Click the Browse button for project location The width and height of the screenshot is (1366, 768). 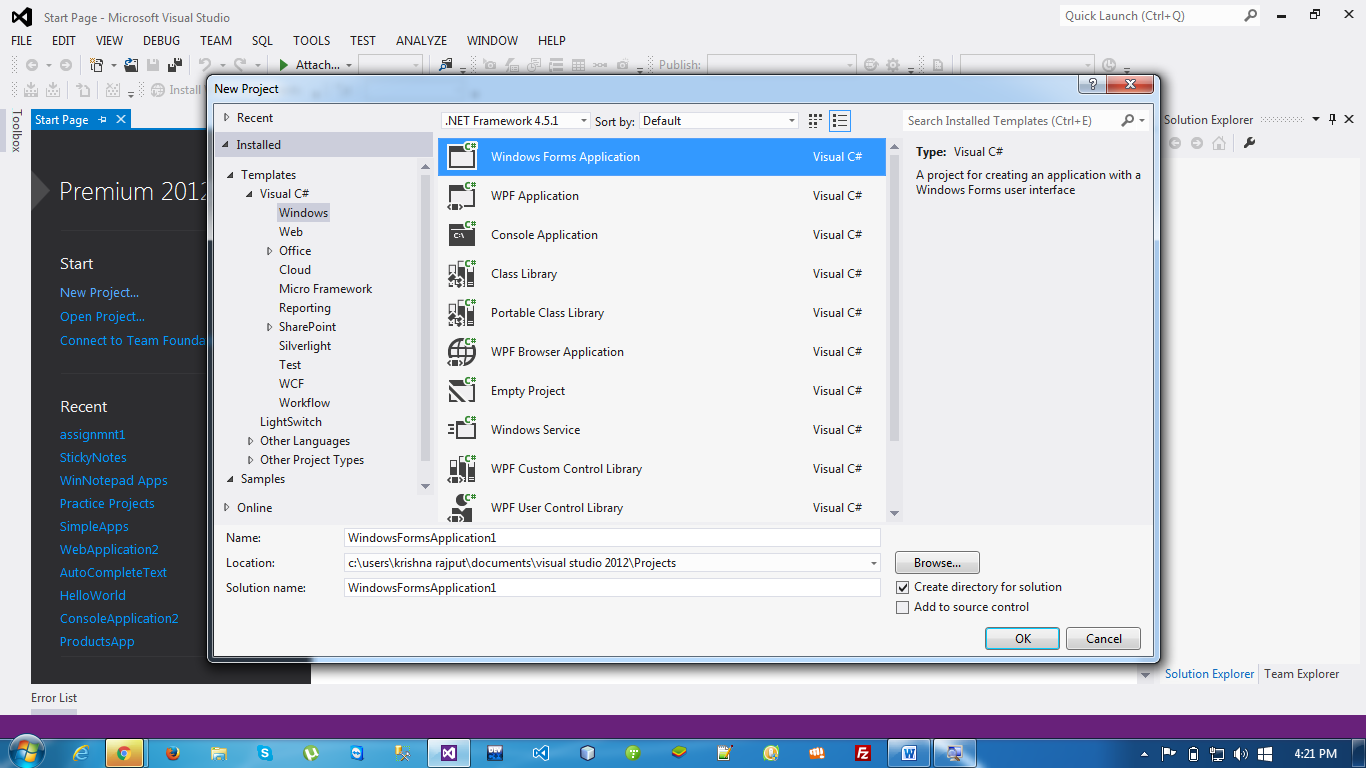[936, 562]
